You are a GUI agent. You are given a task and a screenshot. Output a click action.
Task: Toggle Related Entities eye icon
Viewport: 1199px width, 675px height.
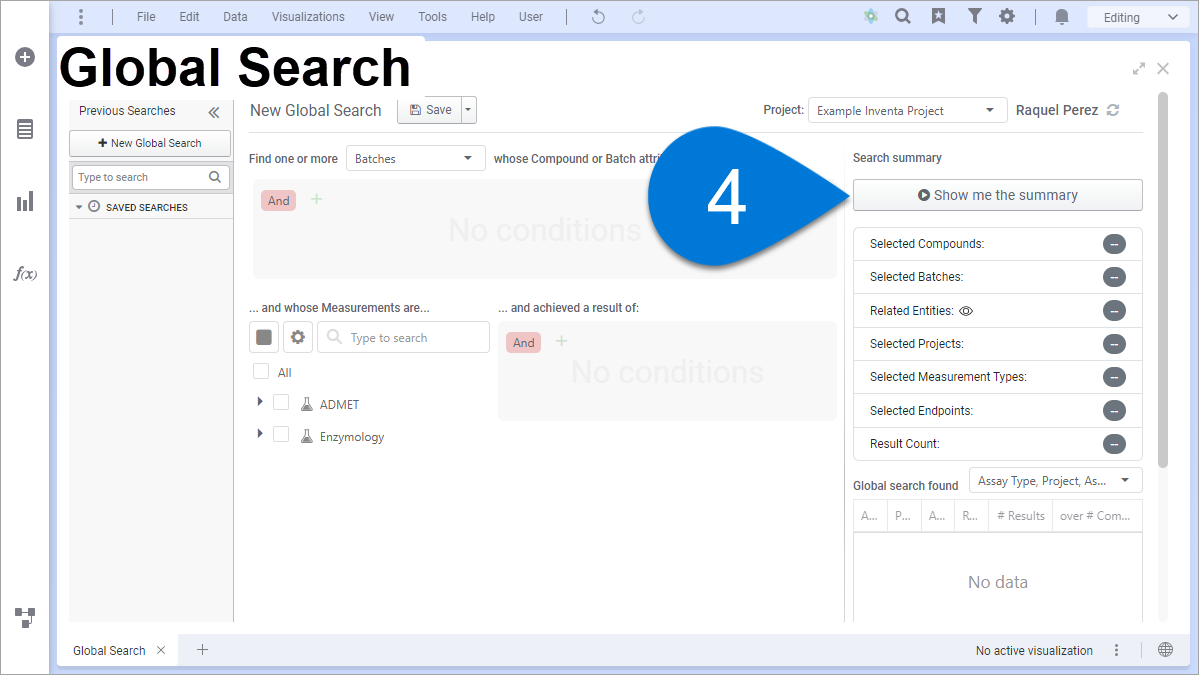tap(966, 311)
